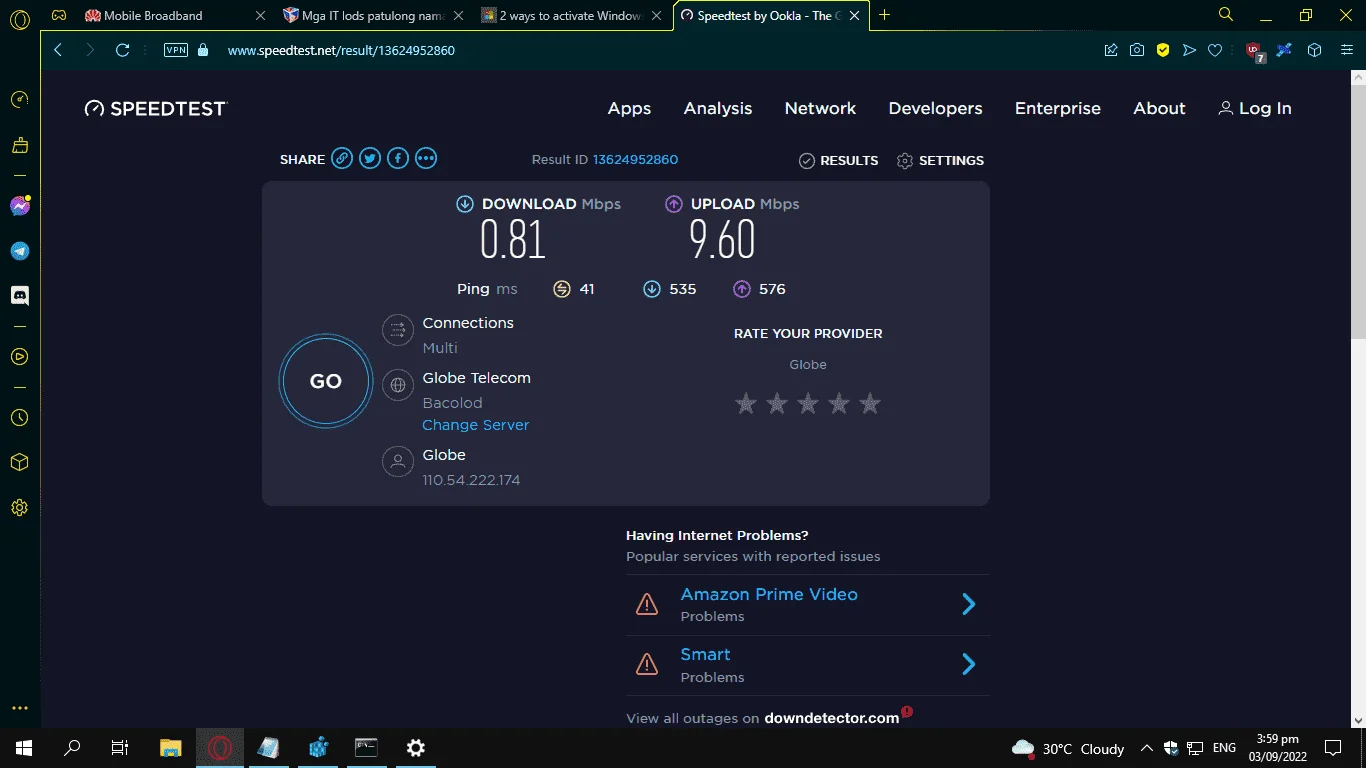The height and width of the screenshot is (768, 1366).
Task: Open the Enterprise menu item
Action: [1057, 108]
